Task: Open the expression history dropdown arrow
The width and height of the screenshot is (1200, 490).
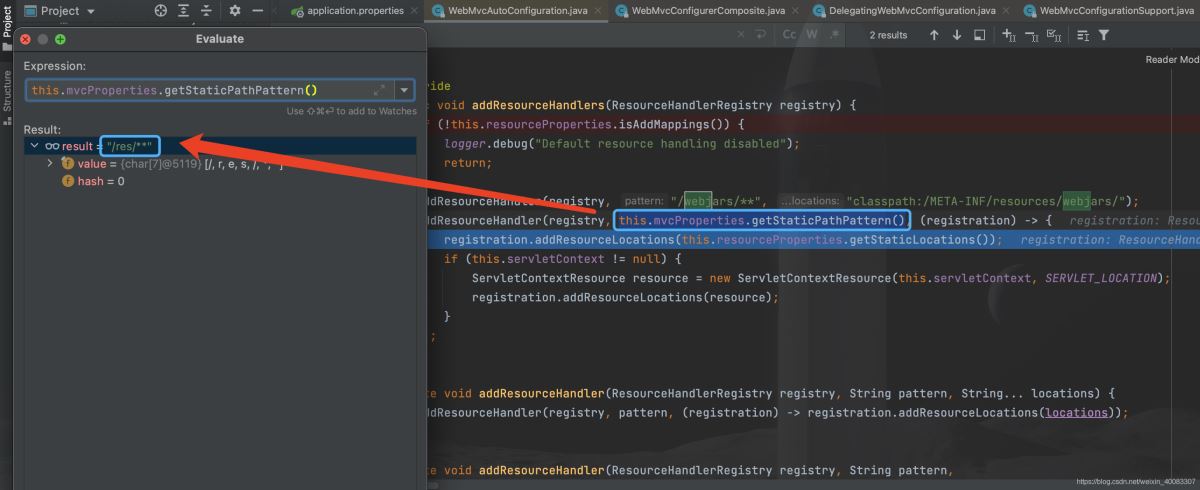Action: point(404,90)
